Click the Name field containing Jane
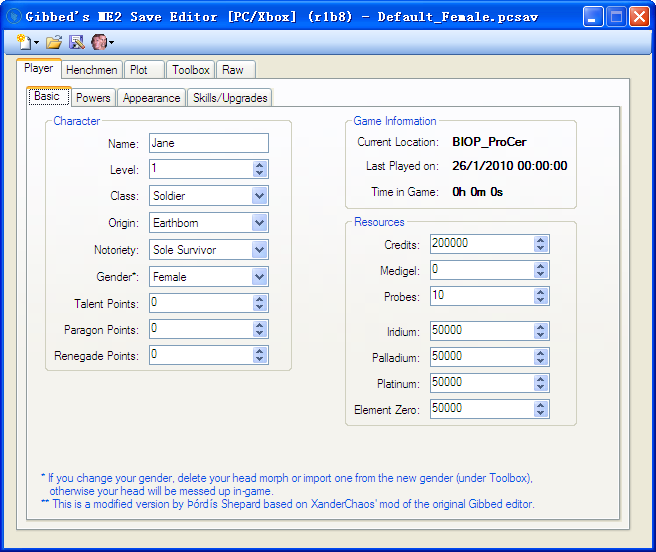Viewport: 656px width, 552px height. coord(209,143)
